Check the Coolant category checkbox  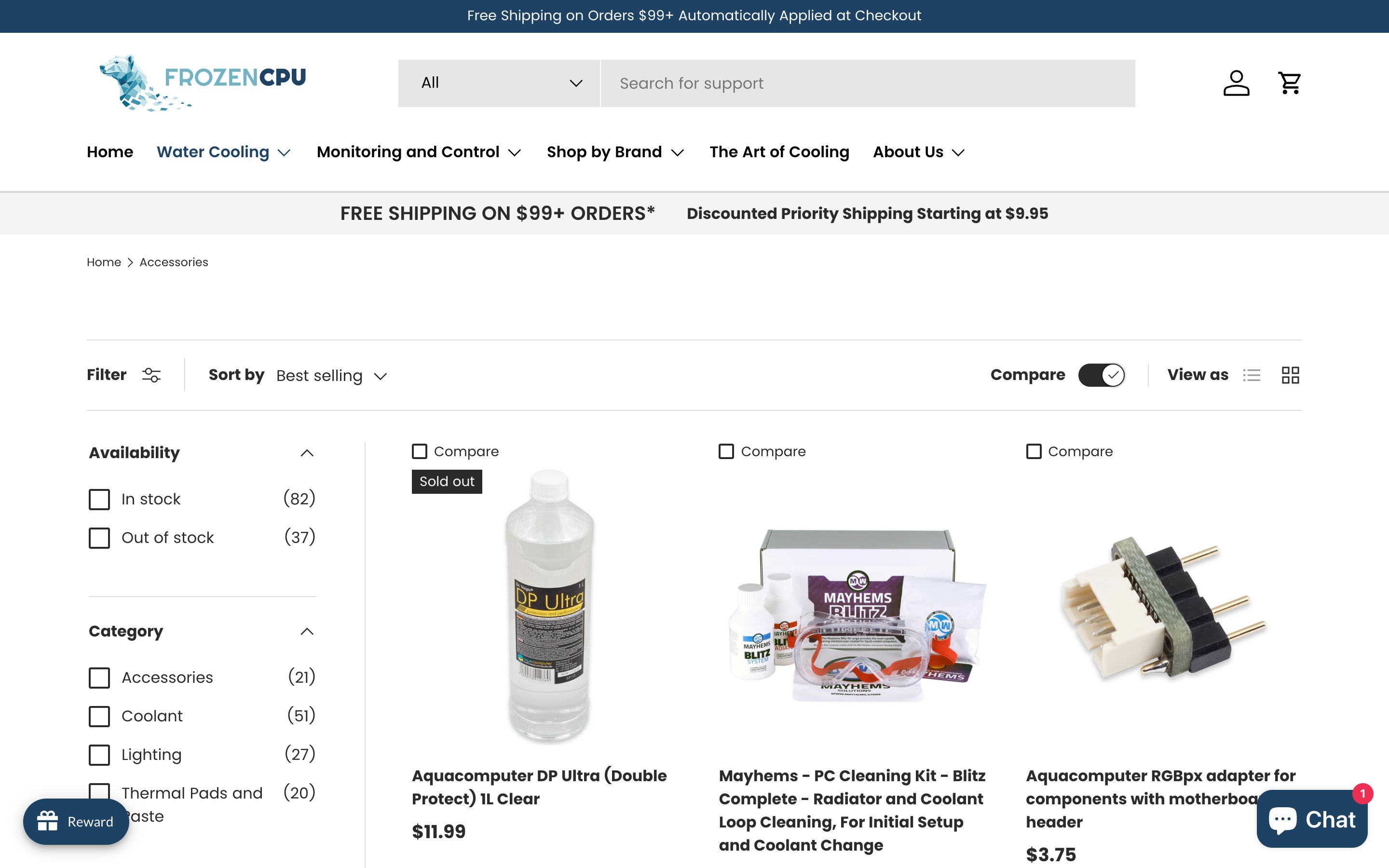tap(99, 716)
